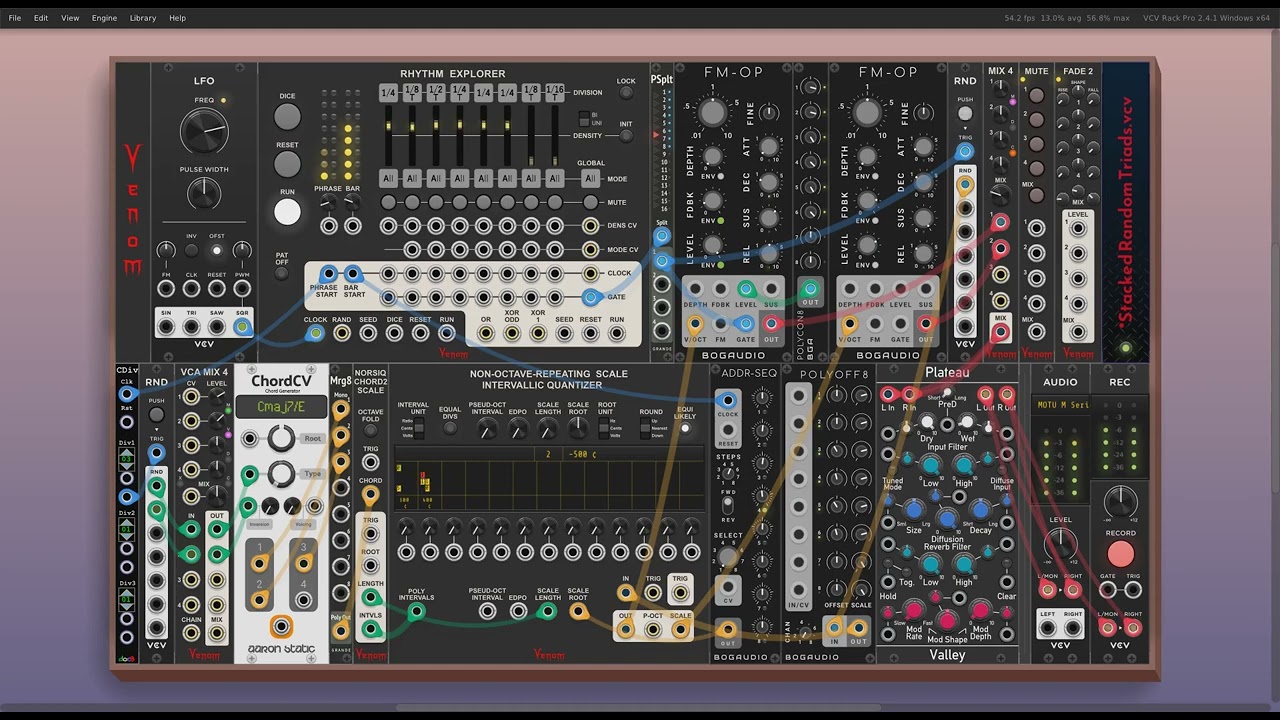This screenshot has height=720, width=1280.
Task: Toggle the LFO OFST button
Action: coord(216,250)
